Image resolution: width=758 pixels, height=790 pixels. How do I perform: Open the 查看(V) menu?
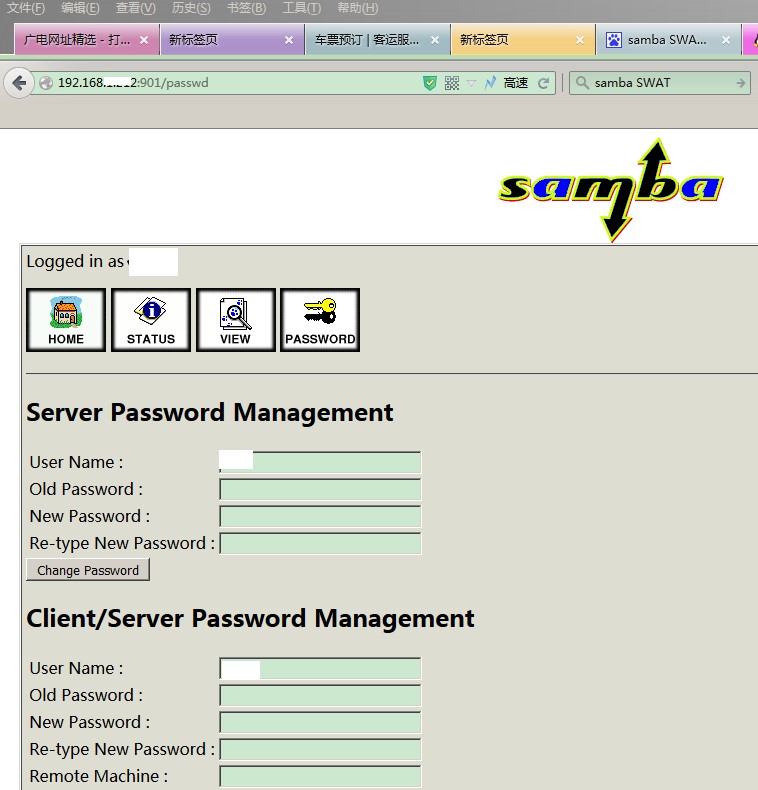(136, 8)
